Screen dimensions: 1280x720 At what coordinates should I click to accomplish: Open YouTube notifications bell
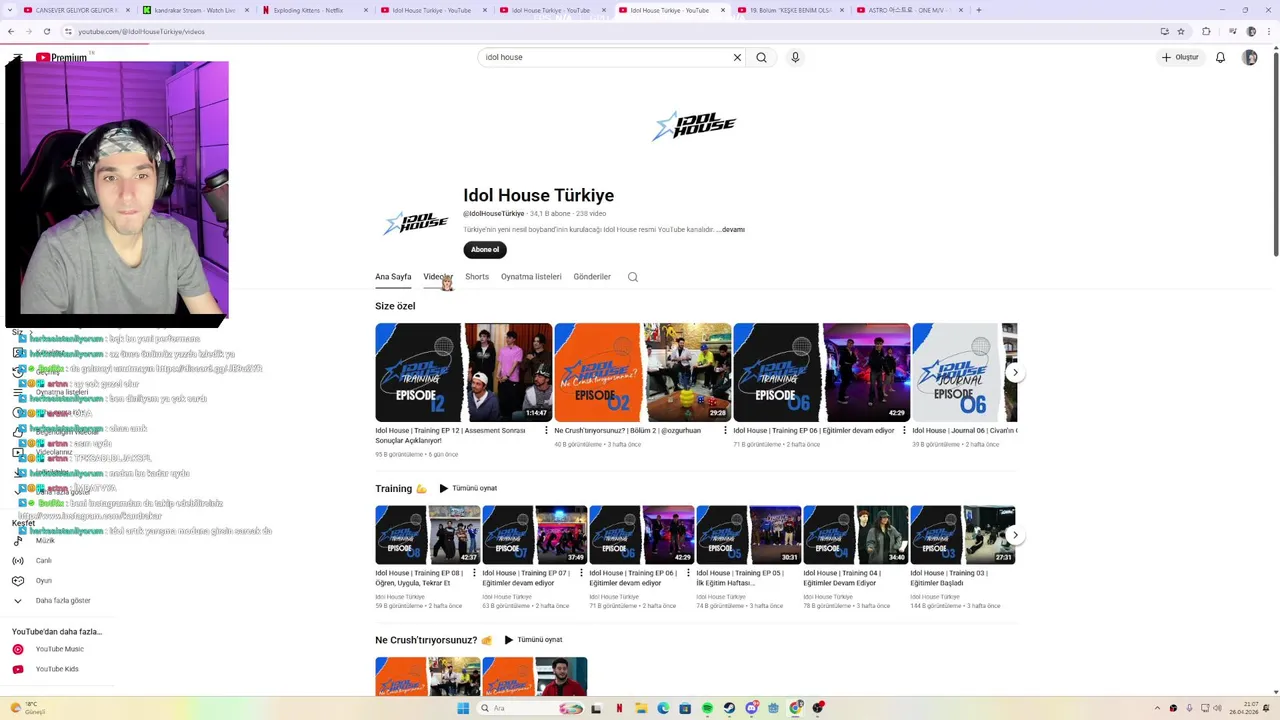(1220, 57)
